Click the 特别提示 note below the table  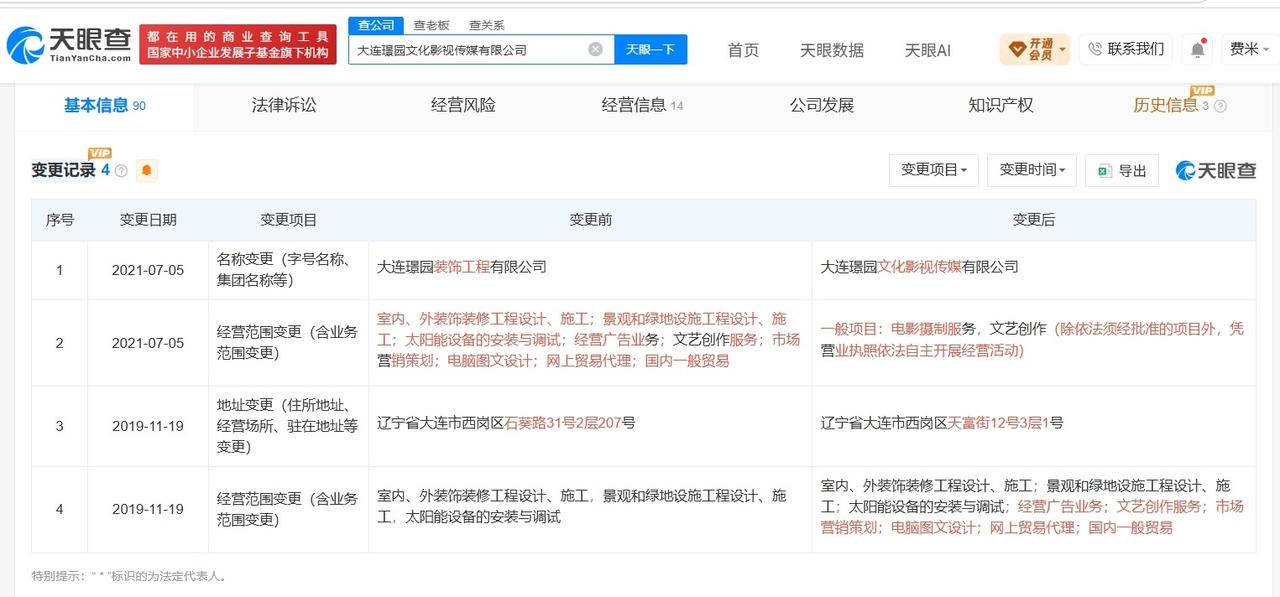(x=130, y=576)
